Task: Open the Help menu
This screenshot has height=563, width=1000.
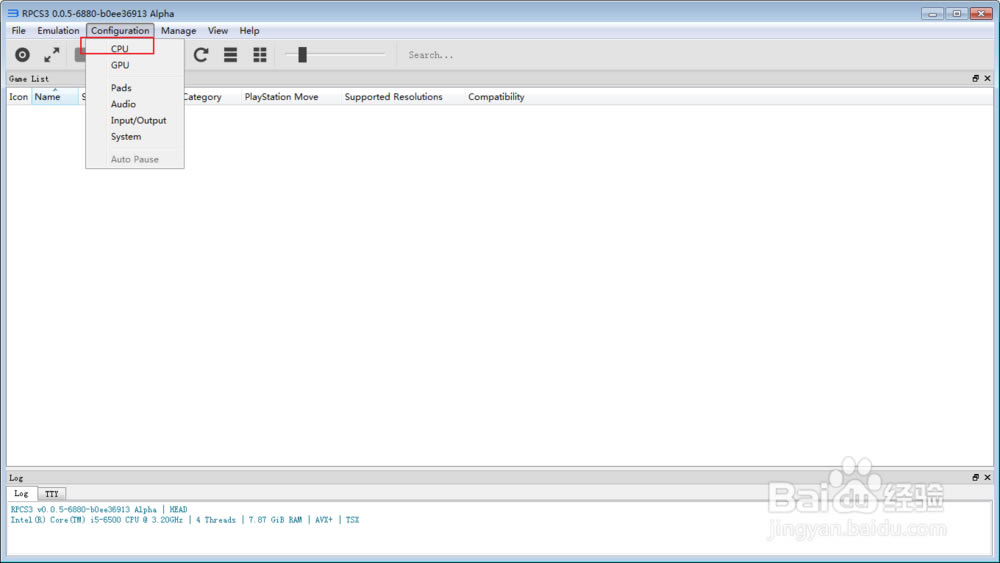Action: [x=249, y=31]
